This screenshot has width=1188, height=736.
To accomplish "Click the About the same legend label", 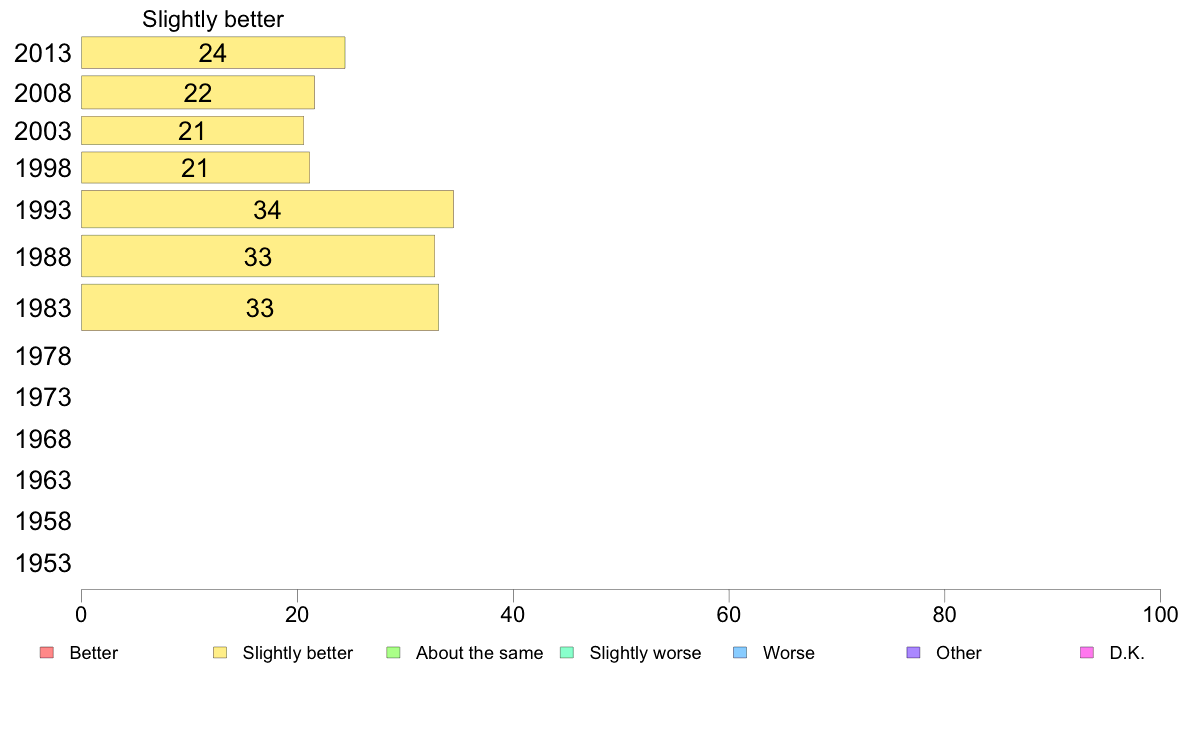I will point(480,653).
